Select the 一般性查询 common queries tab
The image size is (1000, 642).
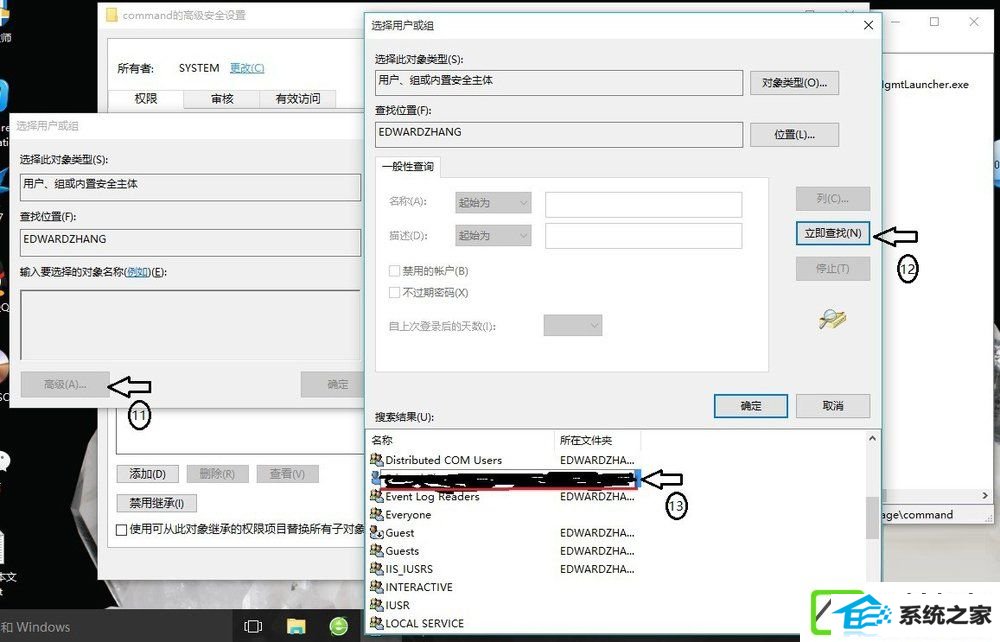pyautogui.click(x=408, y=166)
